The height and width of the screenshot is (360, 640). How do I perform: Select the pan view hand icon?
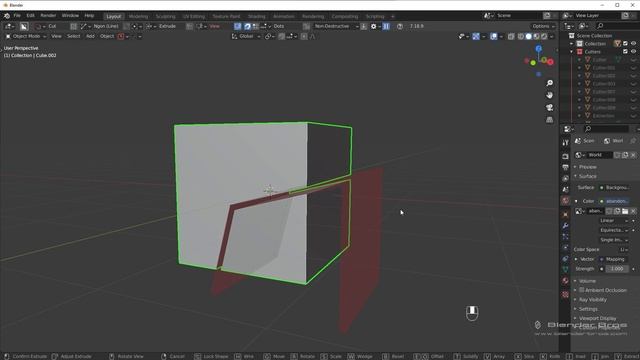(550, 95)
